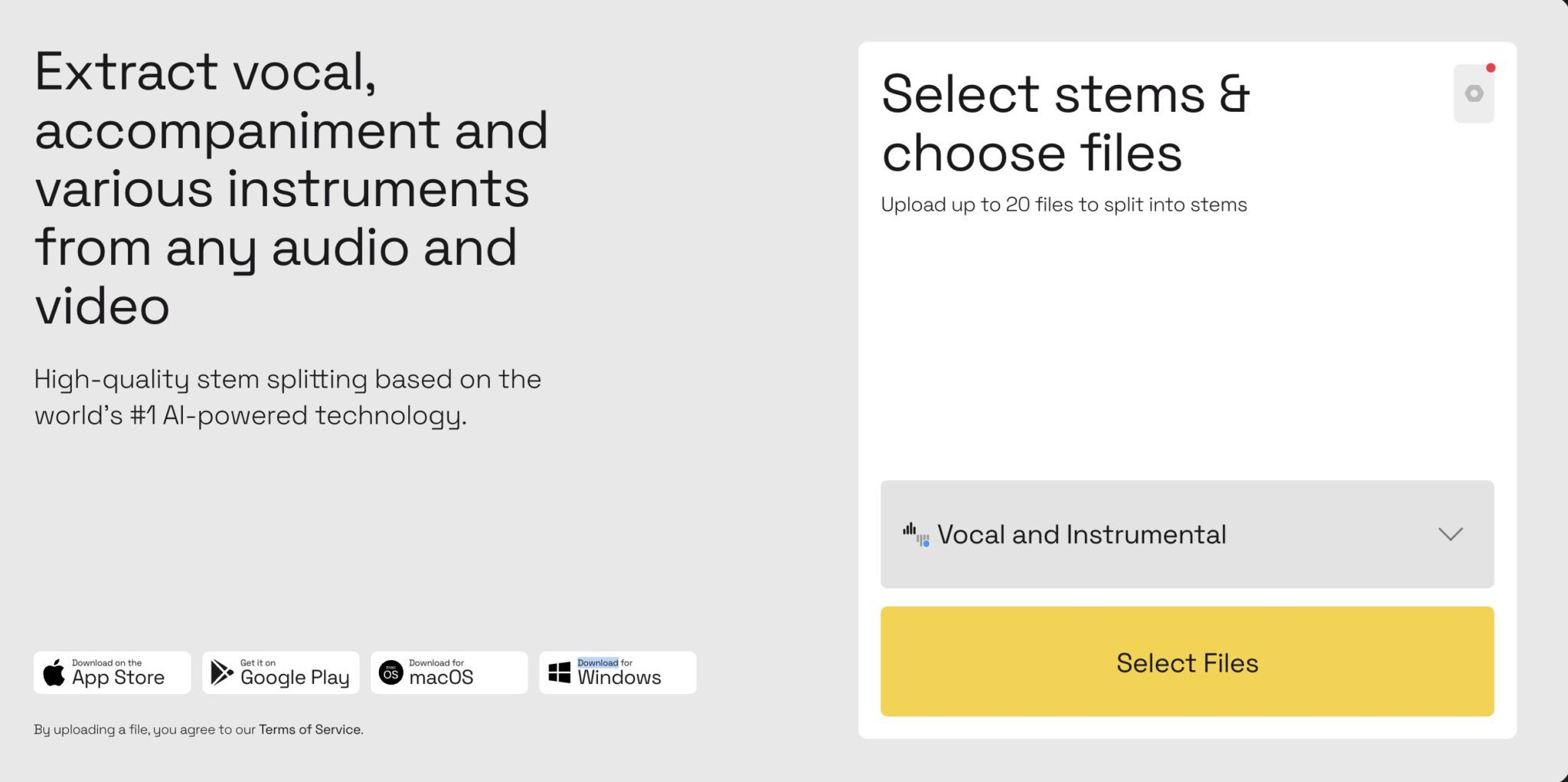Screen dimensions: 1568x782
Task: Select the Google Play triangle icon
Action: click(x=220, y=672)
